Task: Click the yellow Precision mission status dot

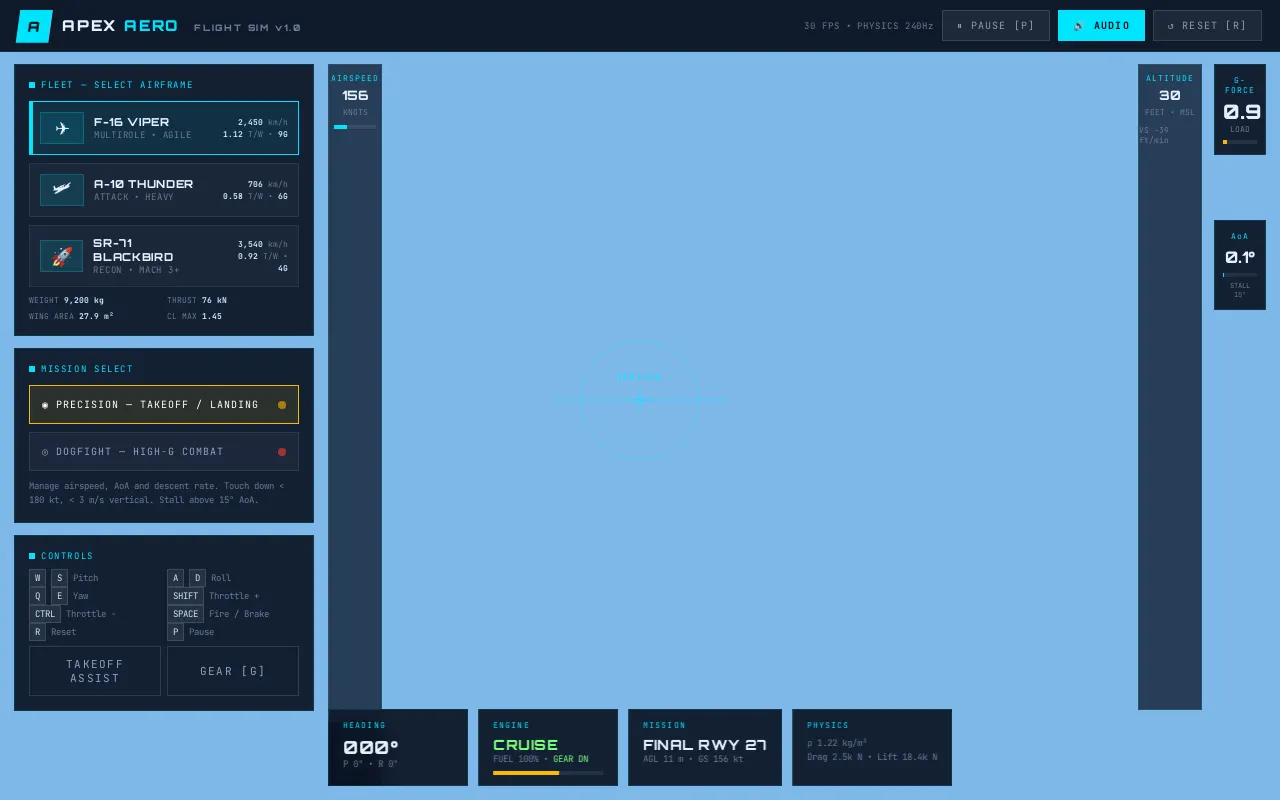Action: (x=282, y=405)
